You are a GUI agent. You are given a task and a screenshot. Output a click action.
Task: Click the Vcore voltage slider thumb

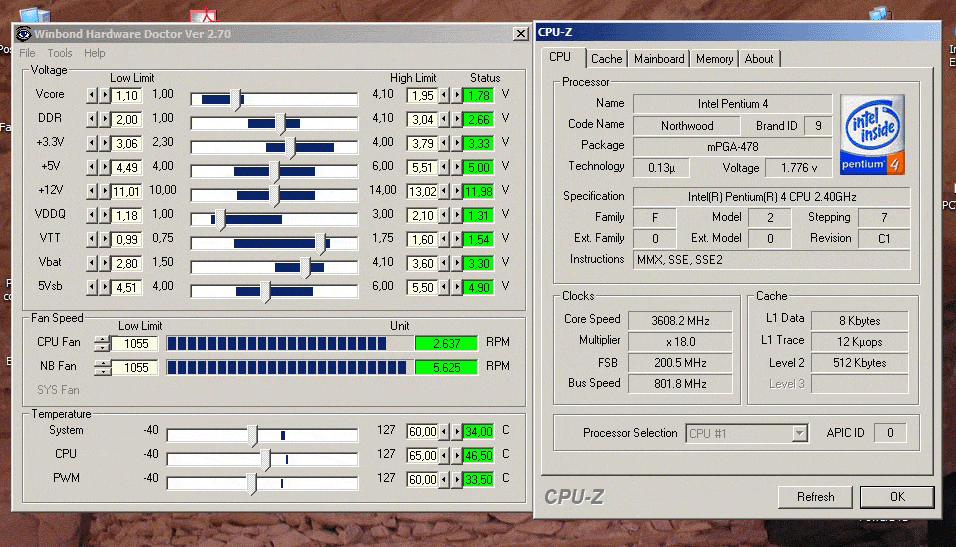(x=237, y=99)
